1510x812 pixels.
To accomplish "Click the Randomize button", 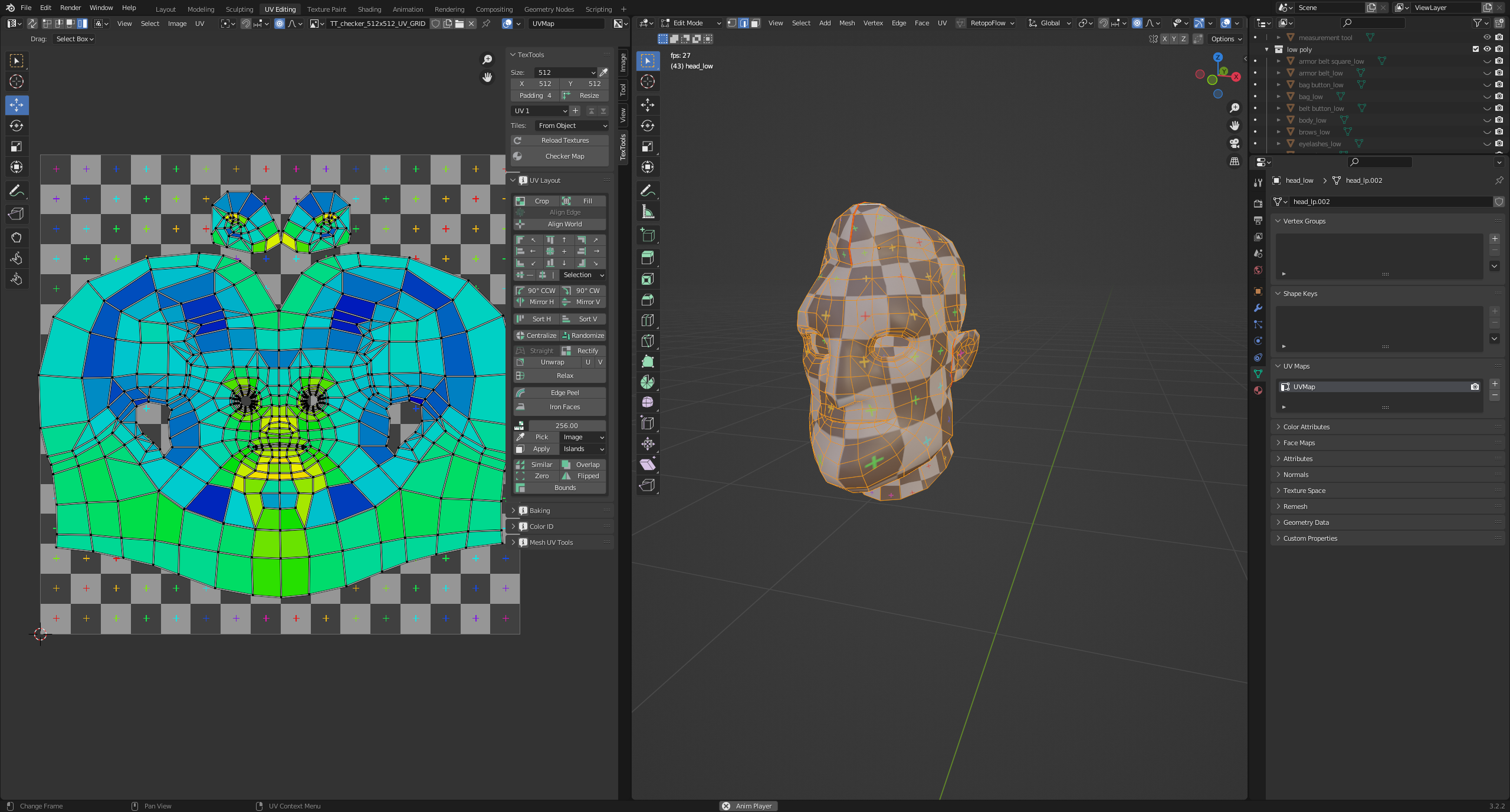I will (x=583, y=336).
